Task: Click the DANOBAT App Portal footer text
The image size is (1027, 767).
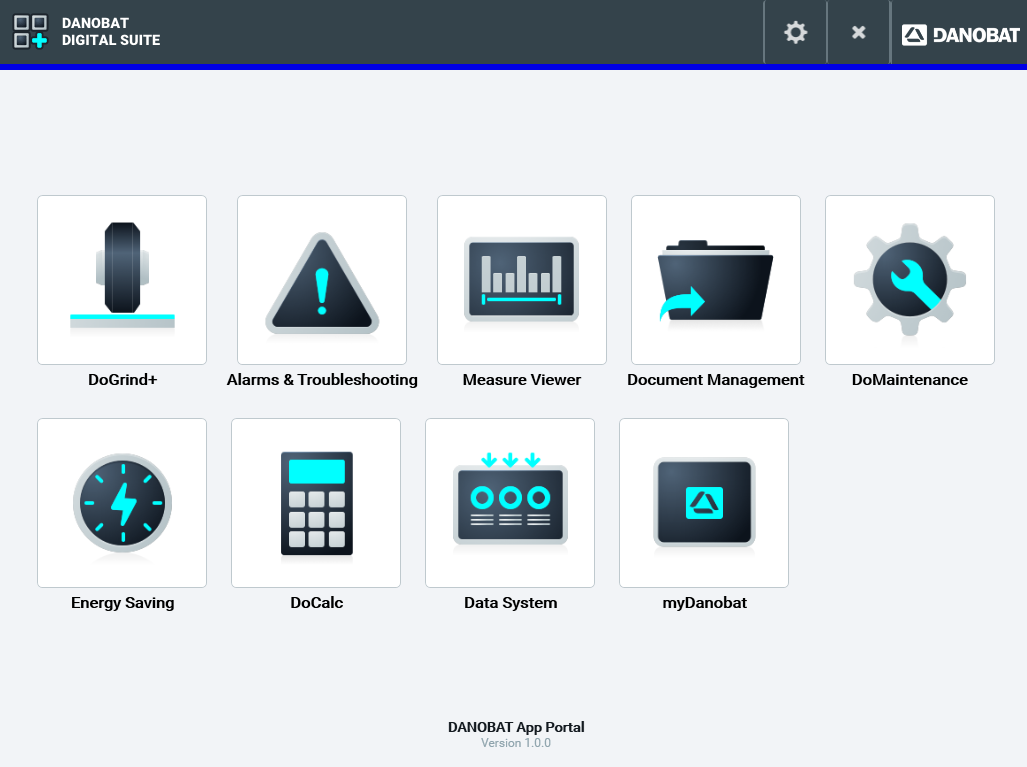Action: [x=516, y=727]
